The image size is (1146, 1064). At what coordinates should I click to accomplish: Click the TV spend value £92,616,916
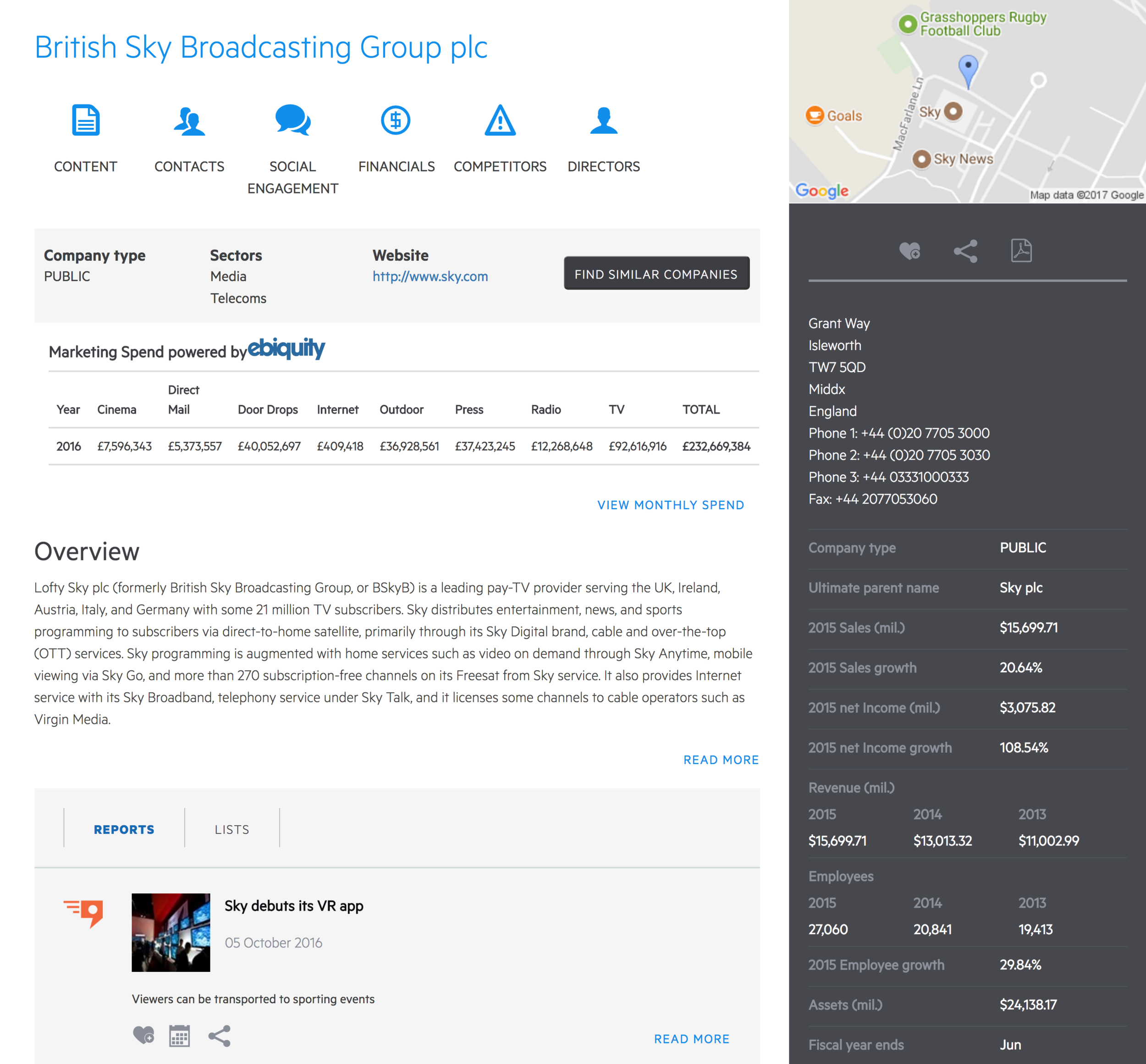tap(638, 446)
